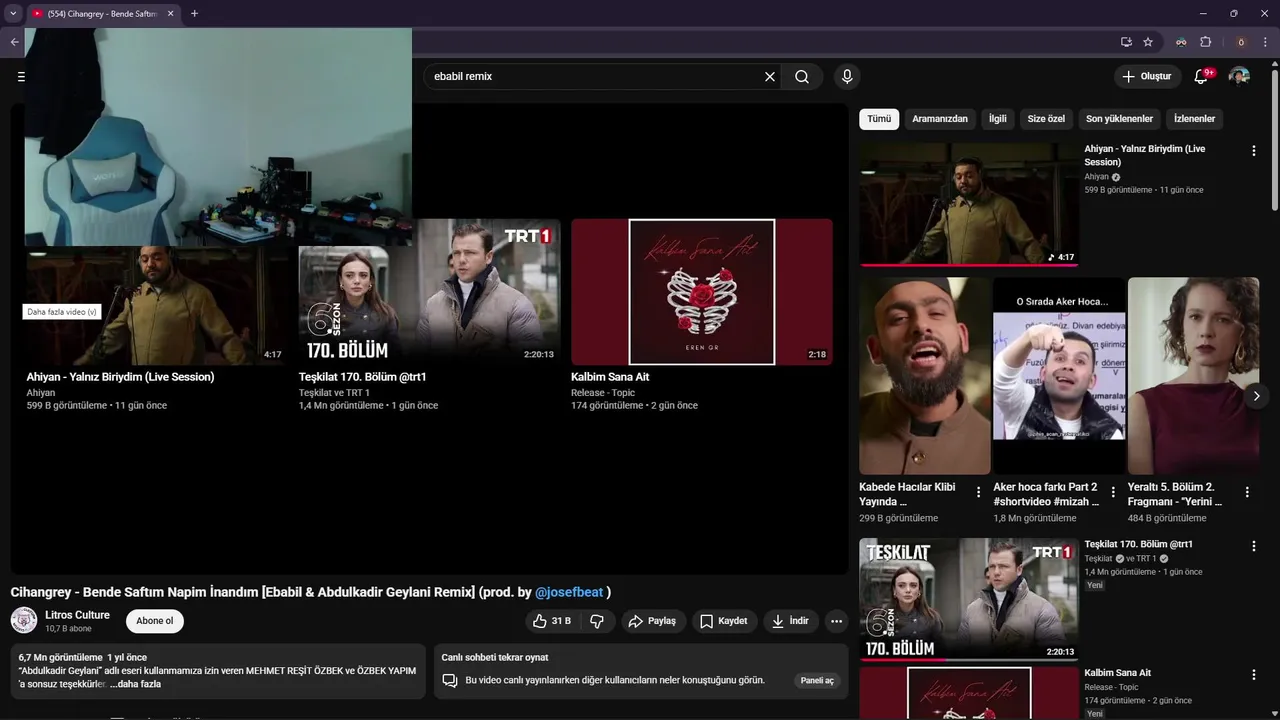This screenshot has width=1280, height=720.
Task: Open the Litros Culture channel avatar
Action: [x=24, y=620]
